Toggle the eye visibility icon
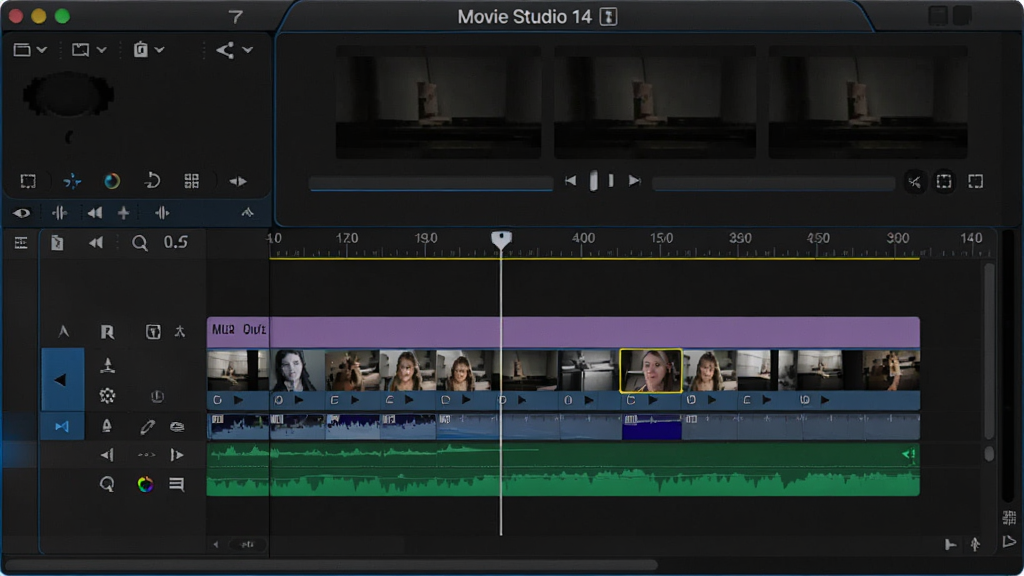This screenshot has width=1024, height=576. [x=22, y=213]
